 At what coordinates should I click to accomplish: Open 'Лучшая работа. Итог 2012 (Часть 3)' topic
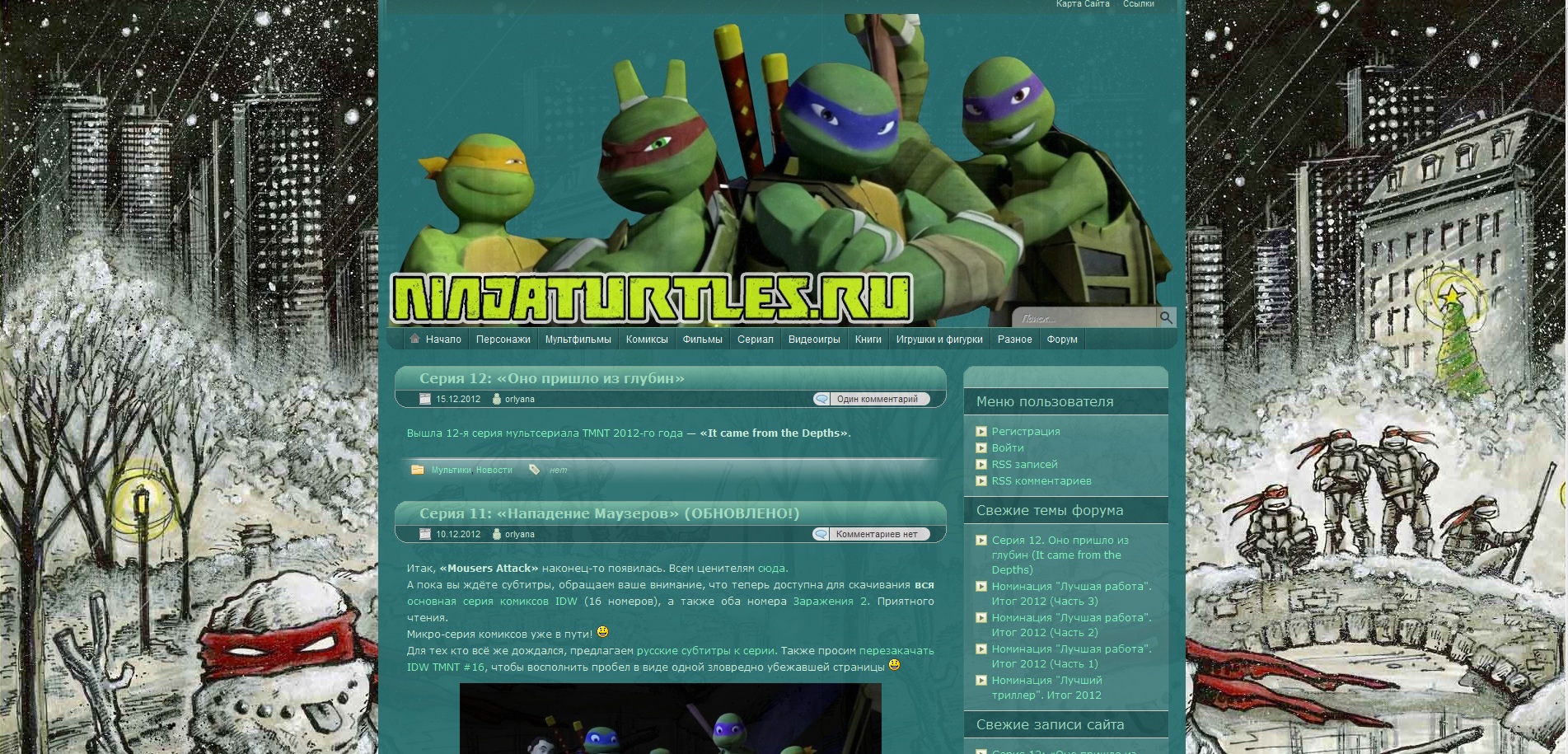1072,593
